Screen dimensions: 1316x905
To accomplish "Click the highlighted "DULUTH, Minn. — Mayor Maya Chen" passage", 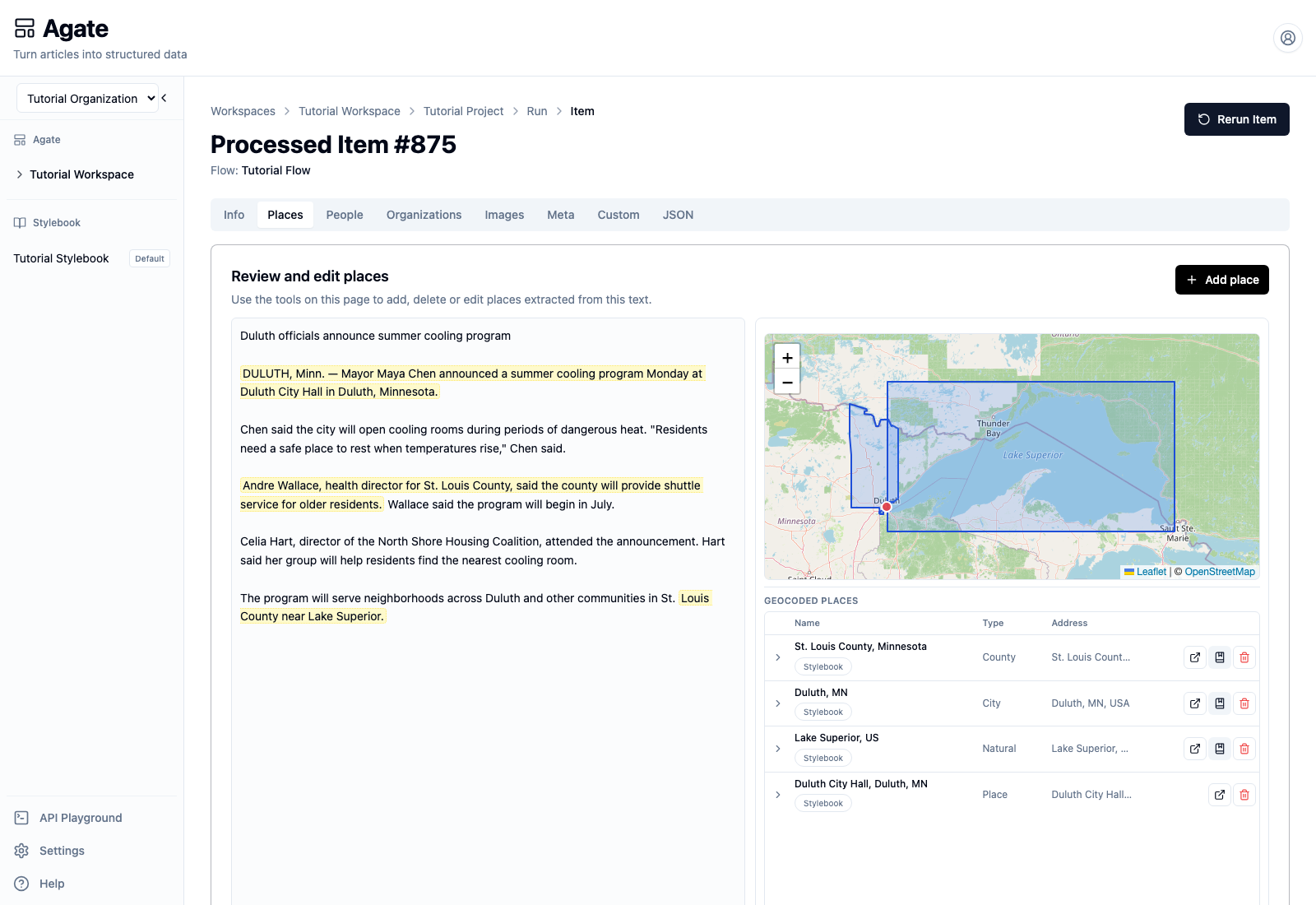I will (473, 383).
